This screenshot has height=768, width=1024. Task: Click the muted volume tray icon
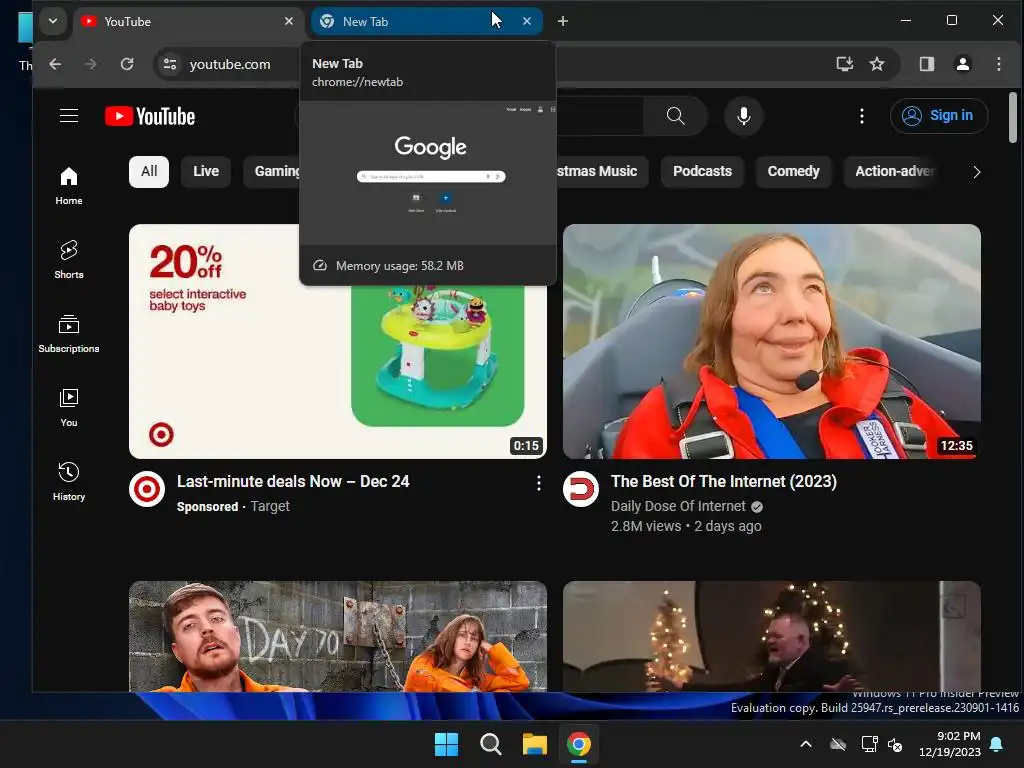(895, 744)
